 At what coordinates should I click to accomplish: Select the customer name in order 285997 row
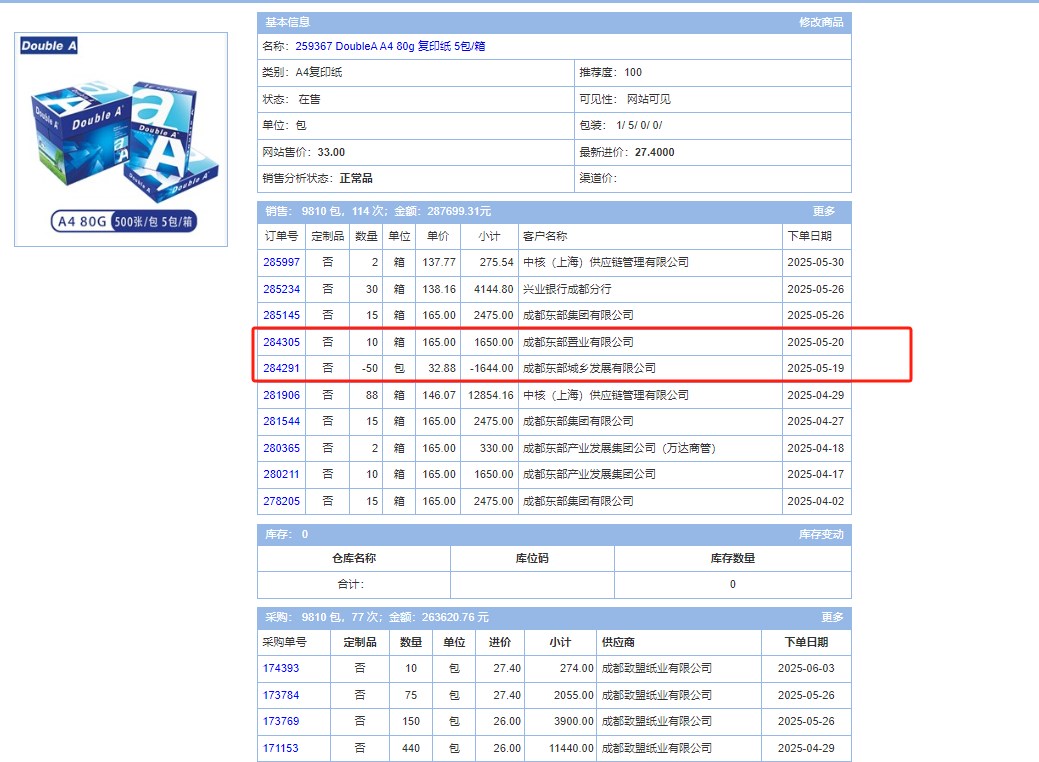(606, 262)
